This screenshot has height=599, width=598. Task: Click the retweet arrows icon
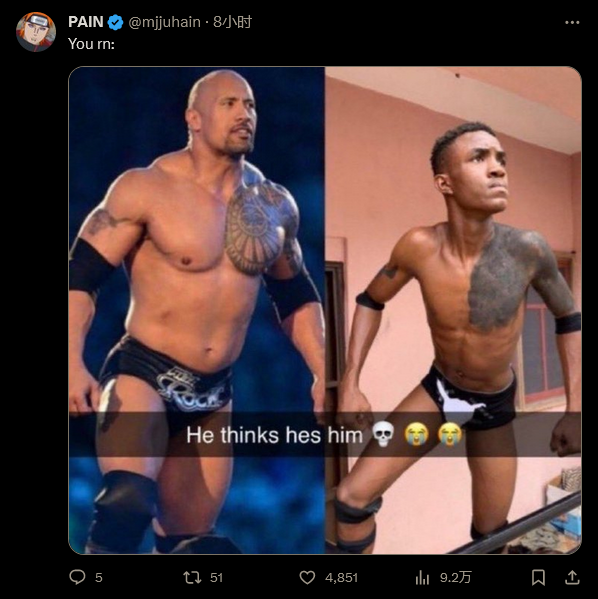[x=192, y=577]
